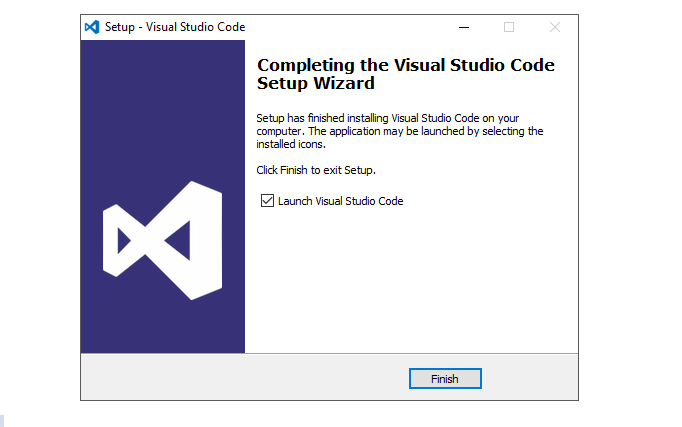
Task: Close the Setup wizard window
Action: click(x=555, y=27)
